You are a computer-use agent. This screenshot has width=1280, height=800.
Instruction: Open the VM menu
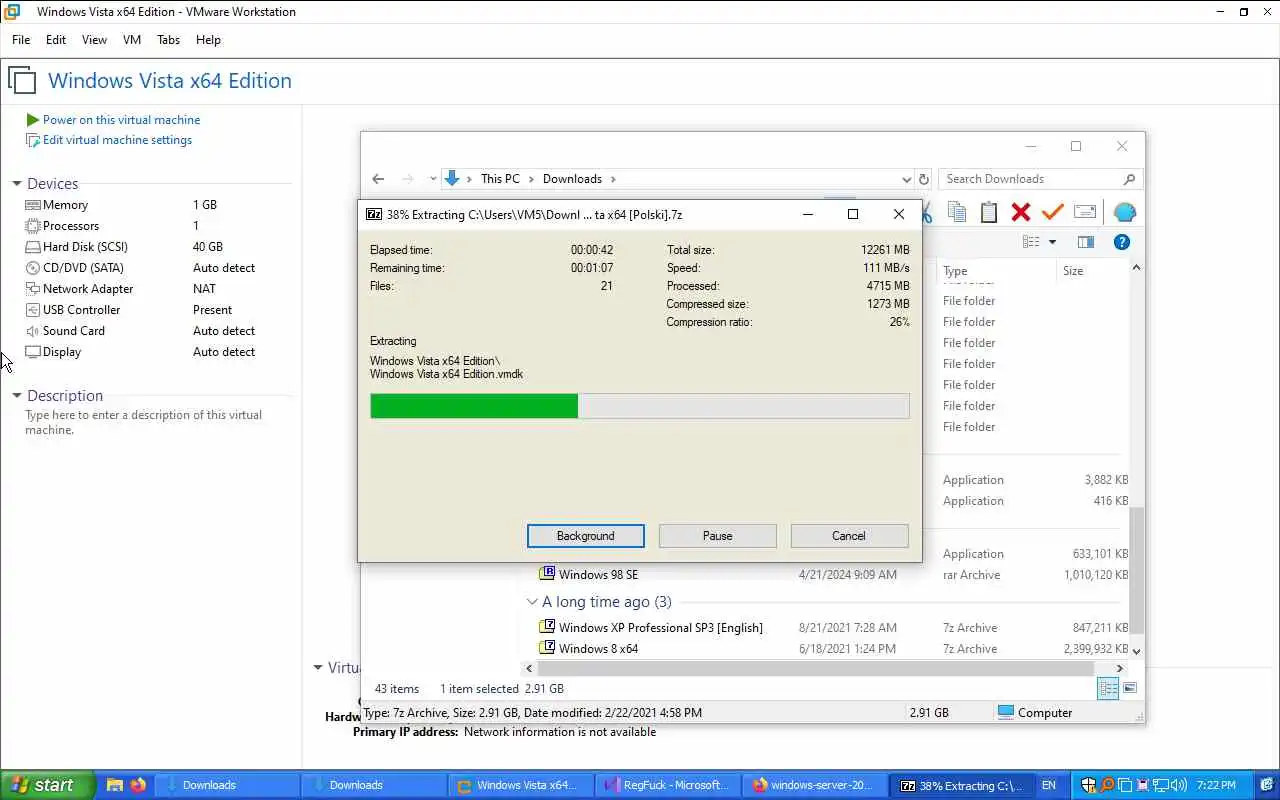[x=132, y=40]
